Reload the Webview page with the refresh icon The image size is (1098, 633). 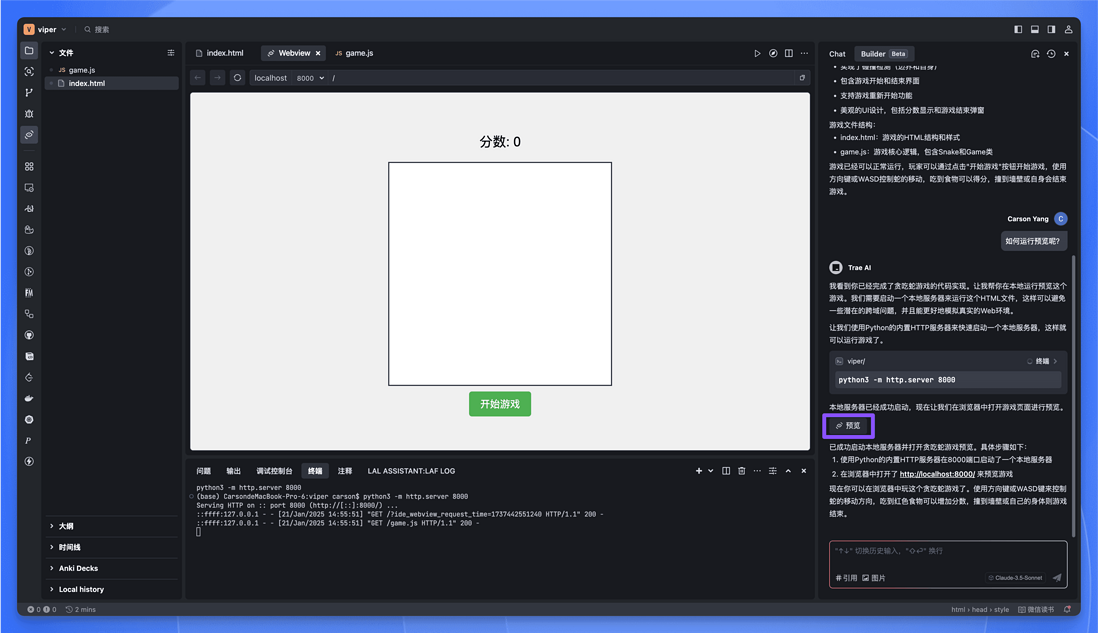(x=236, y=77)
